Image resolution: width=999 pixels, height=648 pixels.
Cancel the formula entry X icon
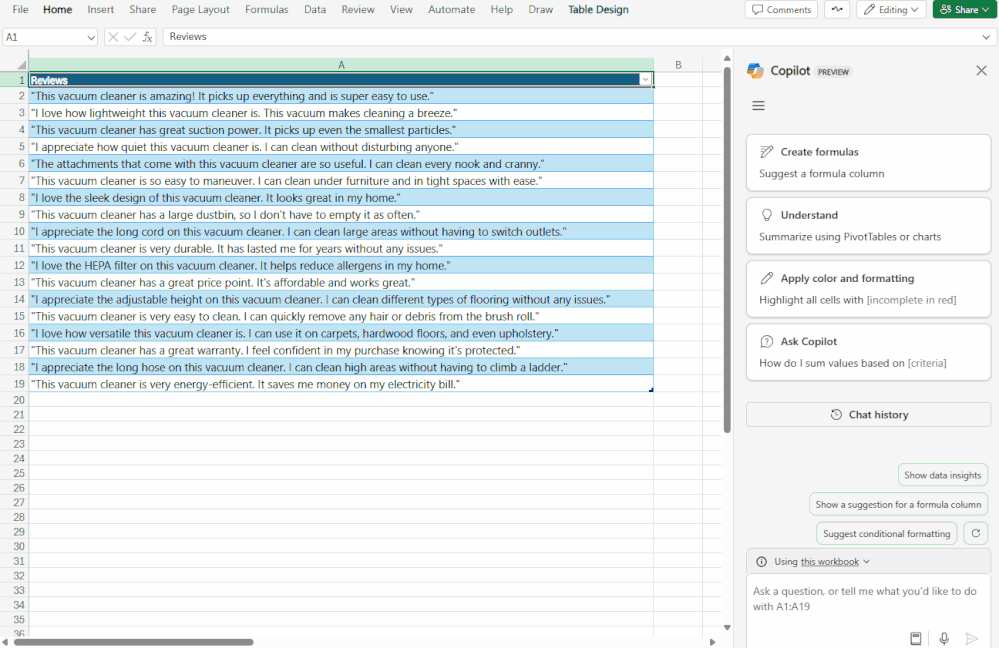[113, 37]
